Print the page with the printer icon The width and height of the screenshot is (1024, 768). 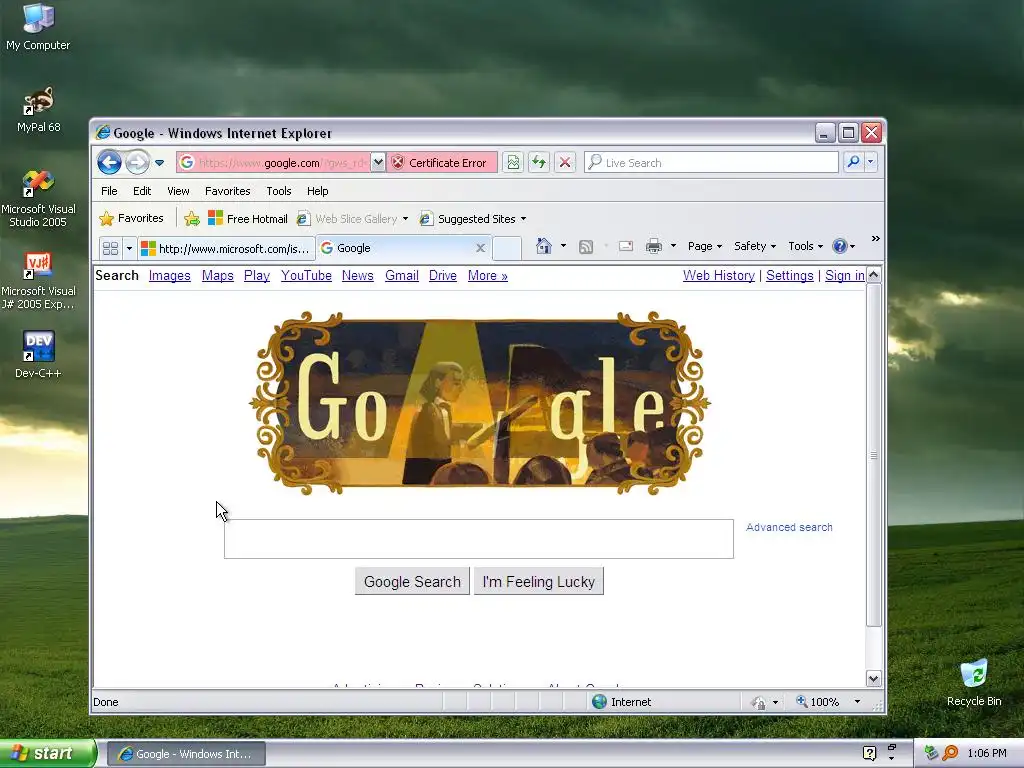[x=654, y=246]
